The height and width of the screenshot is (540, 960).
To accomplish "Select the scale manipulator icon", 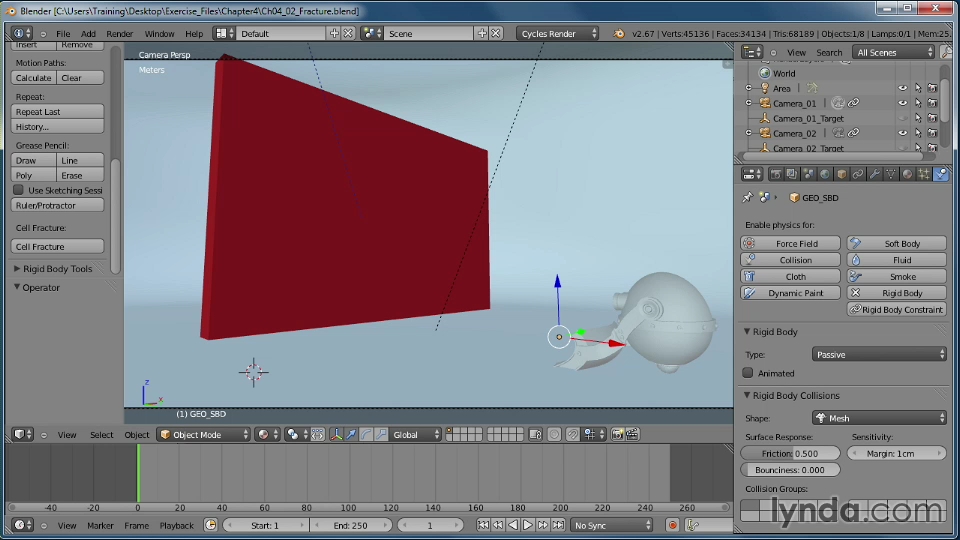I will click(381, 435).
